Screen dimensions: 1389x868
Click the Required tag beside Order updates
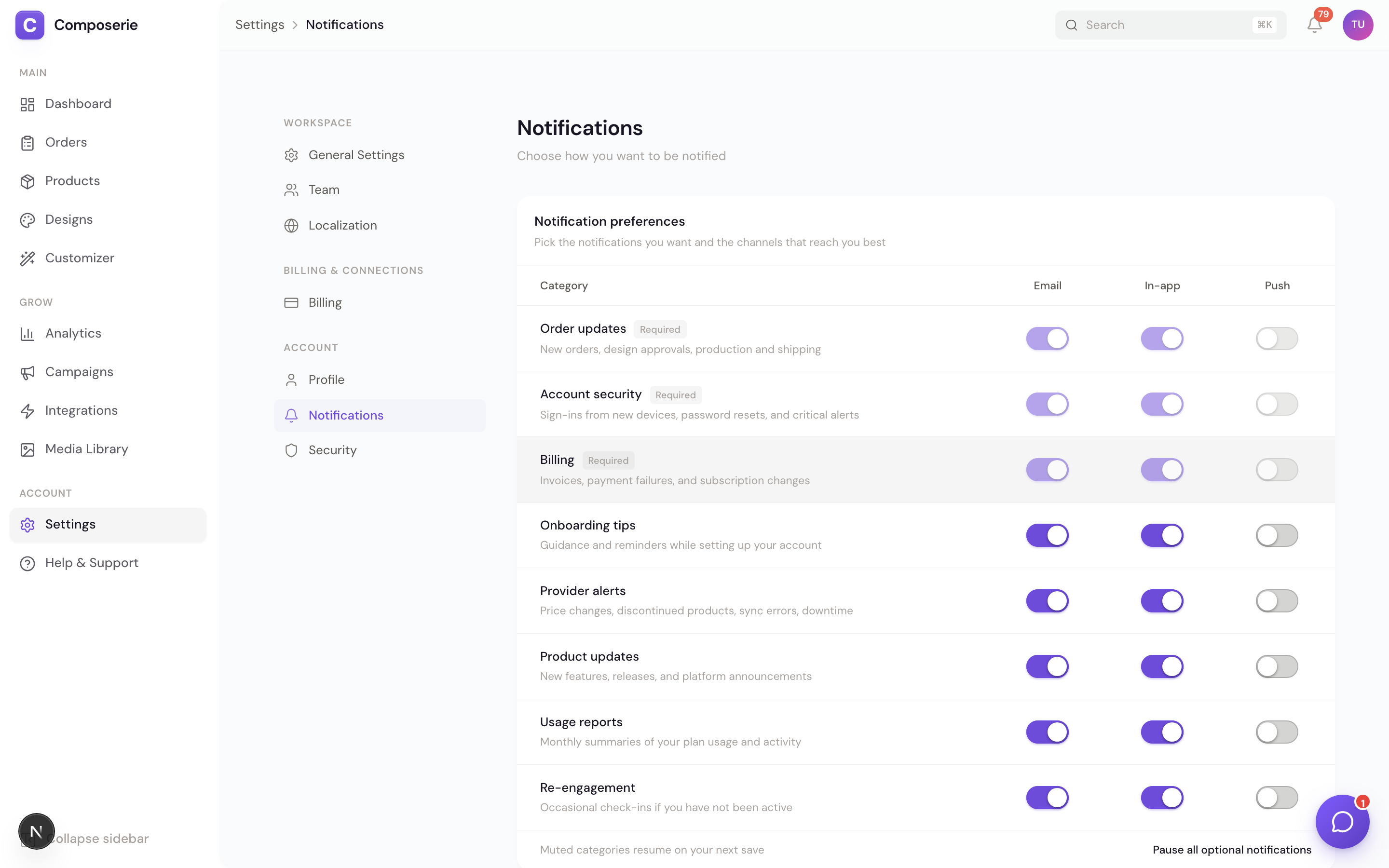point(659,329)
